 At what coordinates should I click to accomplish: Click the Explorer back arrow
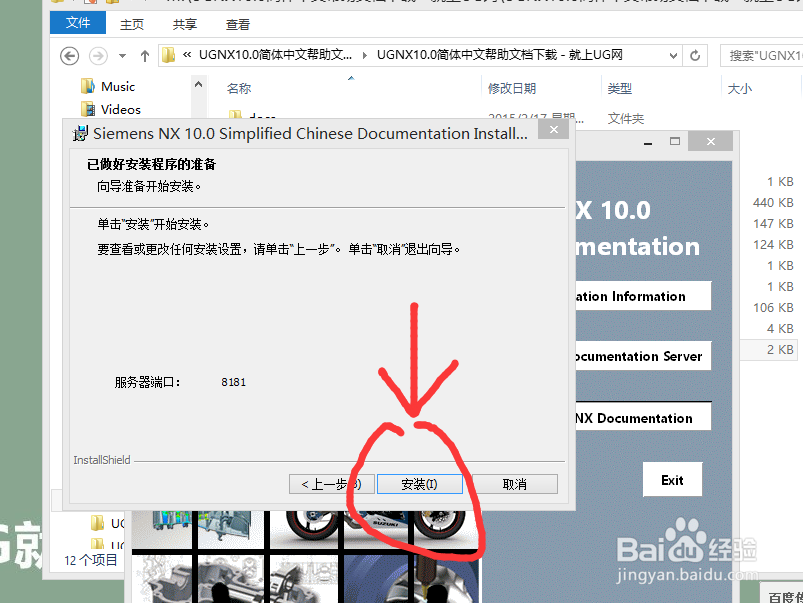(x=70, y=55)
